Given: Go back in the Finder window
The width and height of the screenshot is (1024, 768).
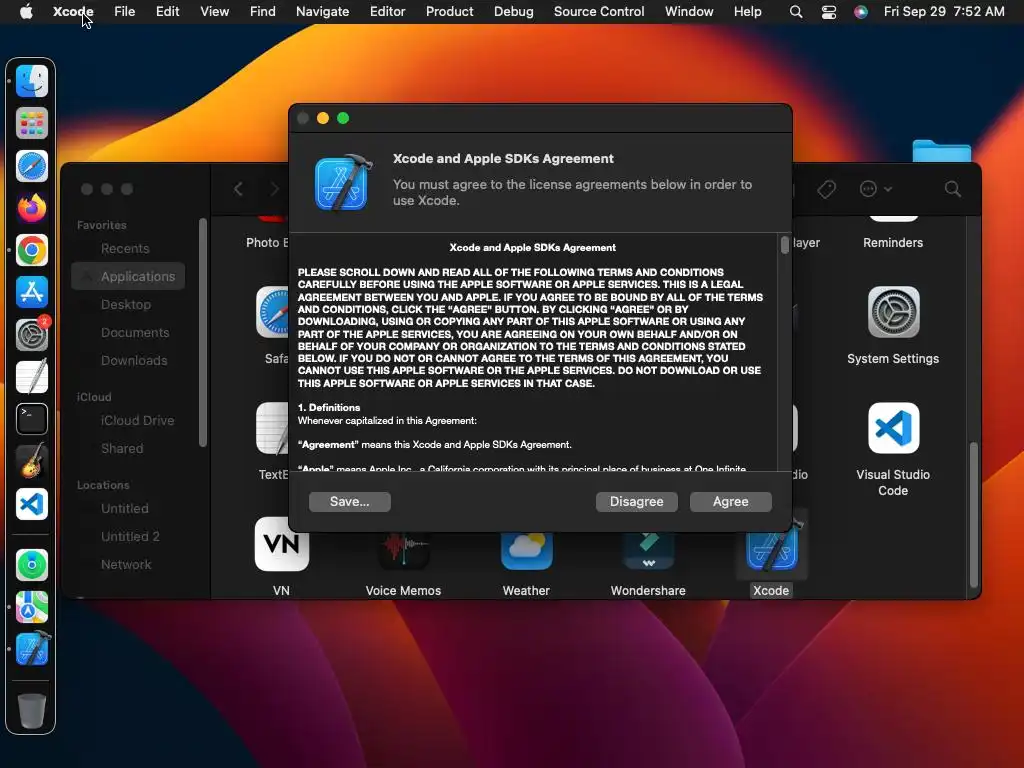Looking at the screenshot, I should [238, 189].
